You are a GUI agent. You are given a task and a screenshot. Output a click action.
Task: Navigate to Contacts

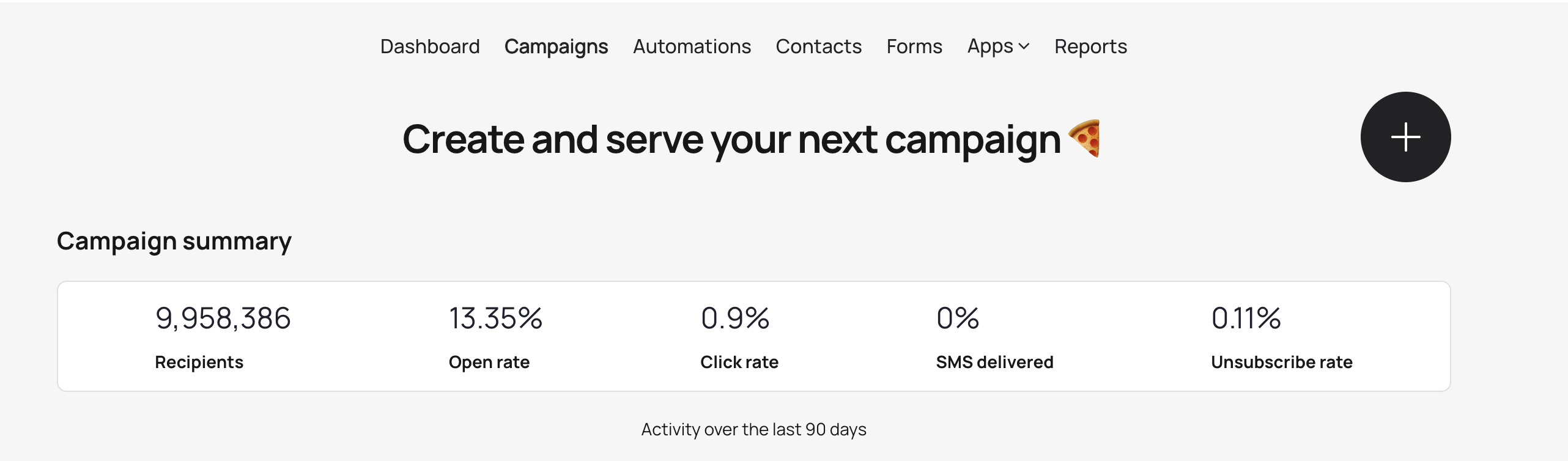(818, 46)
